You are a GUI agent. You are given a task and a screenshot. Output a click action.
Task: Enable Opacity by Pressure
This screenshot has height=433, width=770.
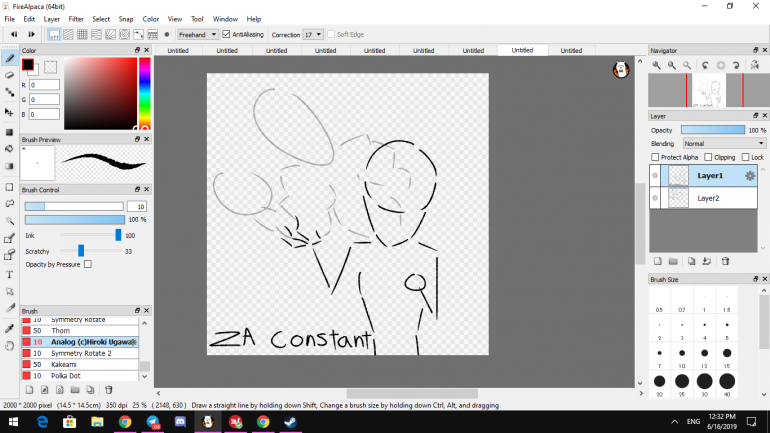pyautogui.click(x=87, y=265)
